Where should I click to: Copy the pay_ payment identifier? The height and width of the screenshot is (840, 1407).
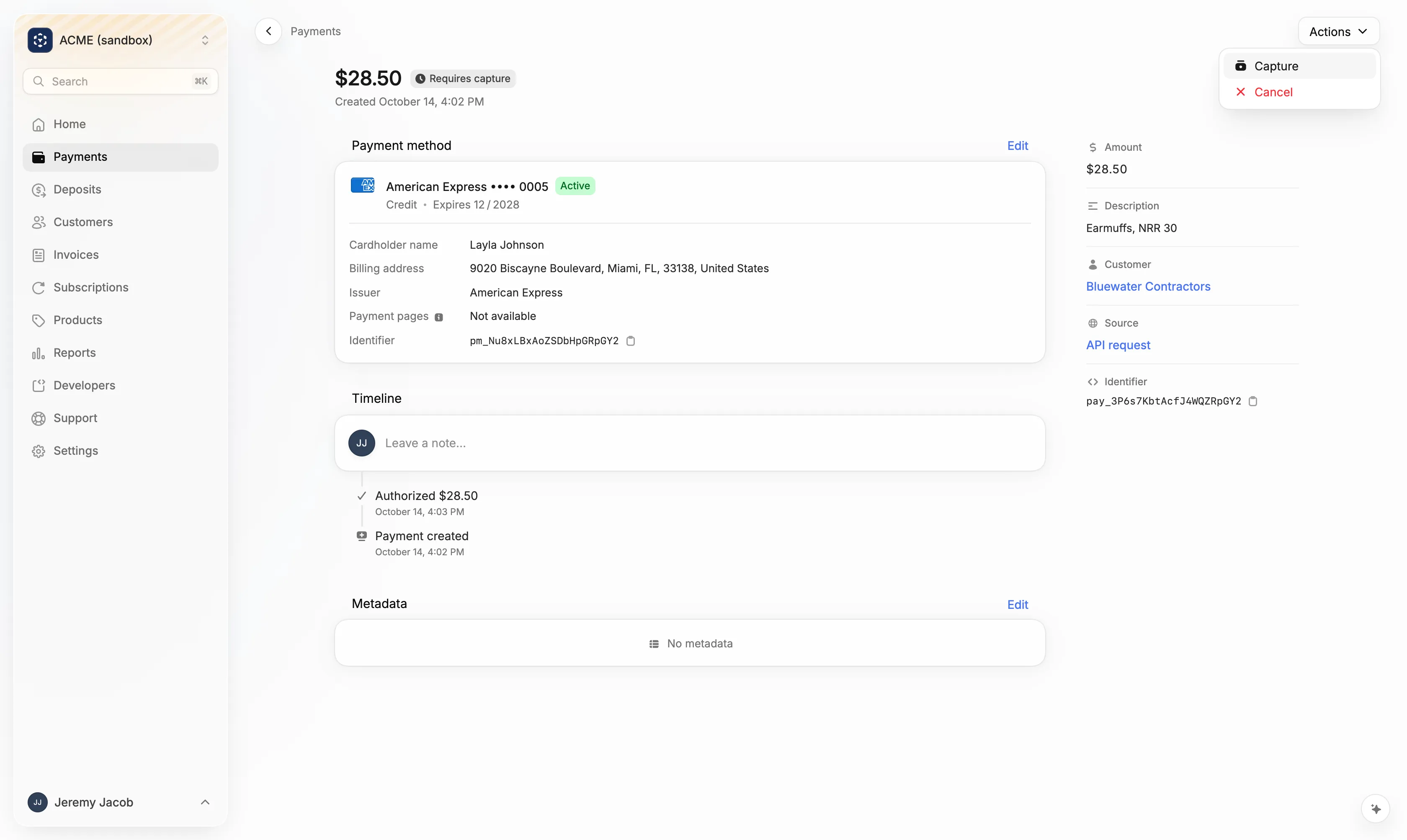[x=1253, y=401]
